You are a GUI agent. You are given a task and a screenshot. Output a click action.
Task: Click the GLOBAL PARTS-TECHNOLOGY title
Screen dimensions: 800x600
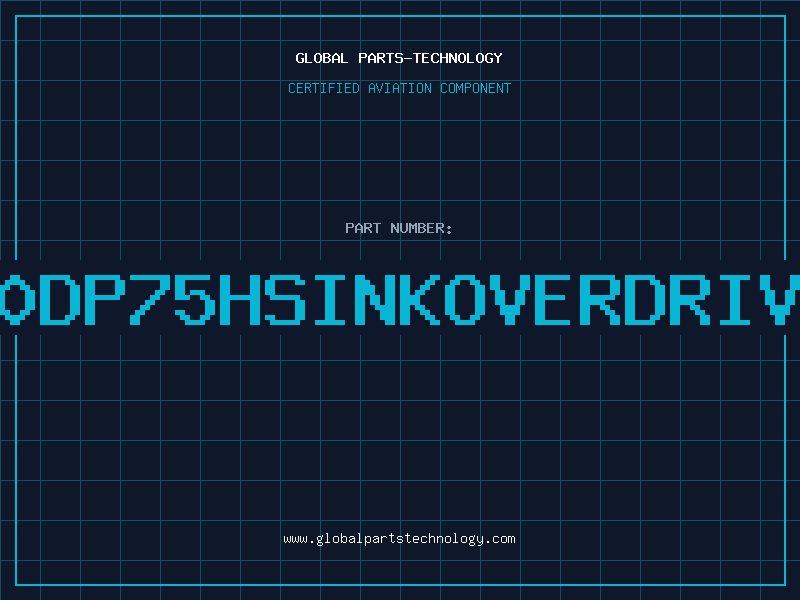click(399, 58)
